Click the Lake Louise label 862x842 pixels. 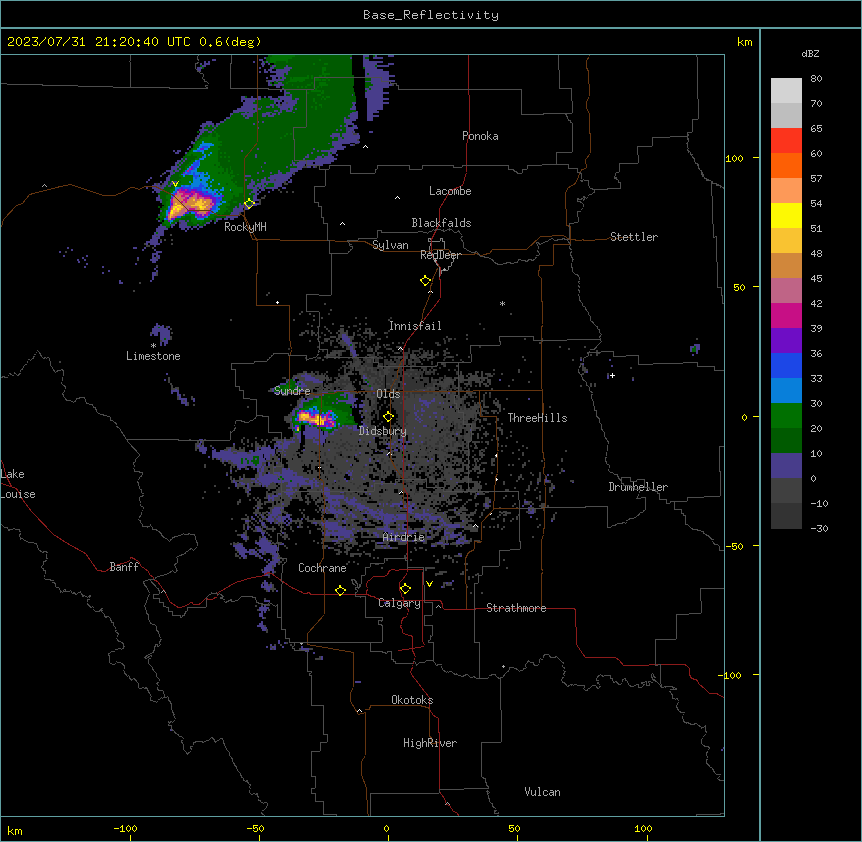point(18,484)
